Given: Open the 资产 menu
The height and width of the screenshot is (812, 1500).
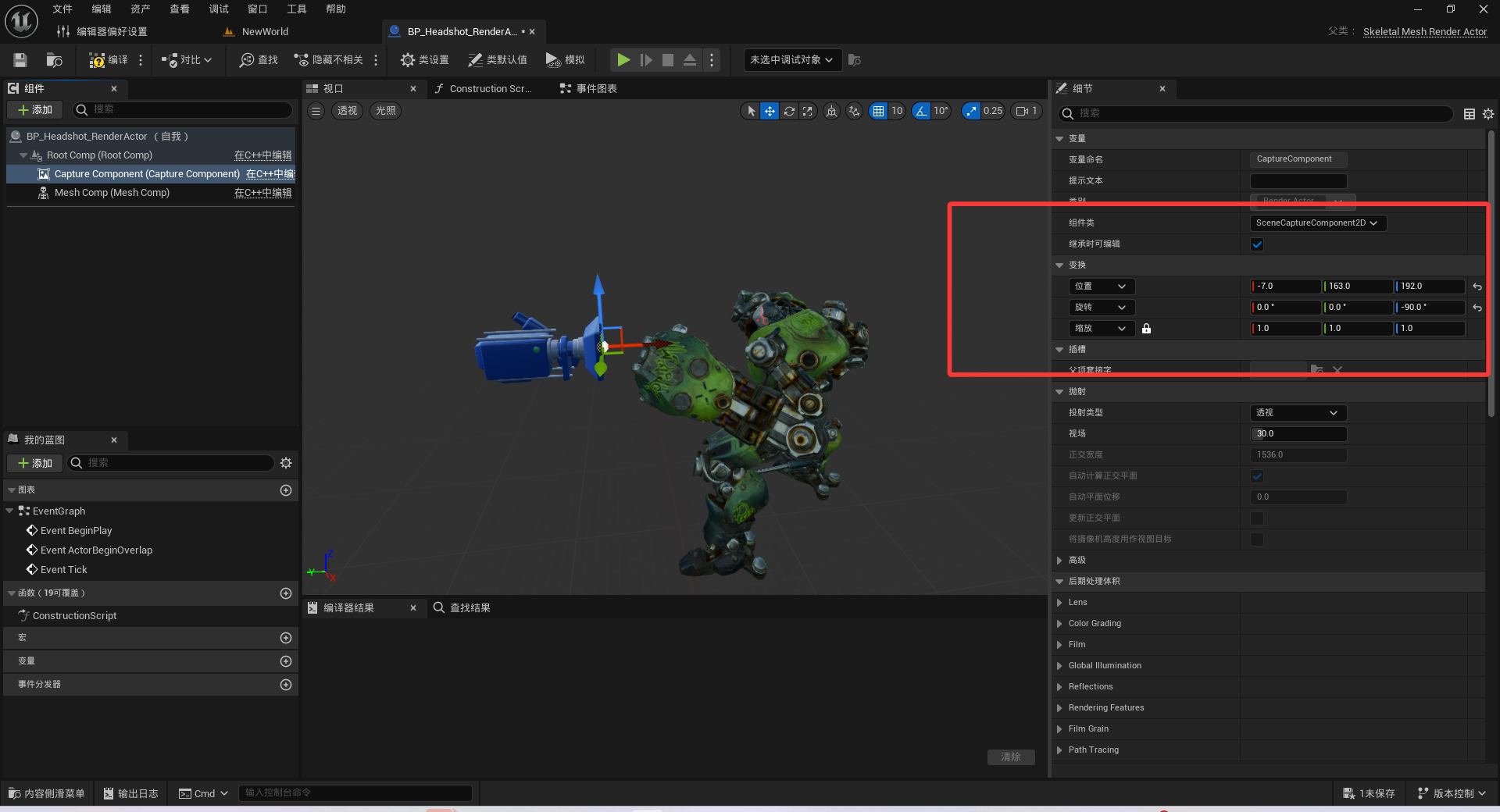Looking at the screenshot, I should point(141,9).
